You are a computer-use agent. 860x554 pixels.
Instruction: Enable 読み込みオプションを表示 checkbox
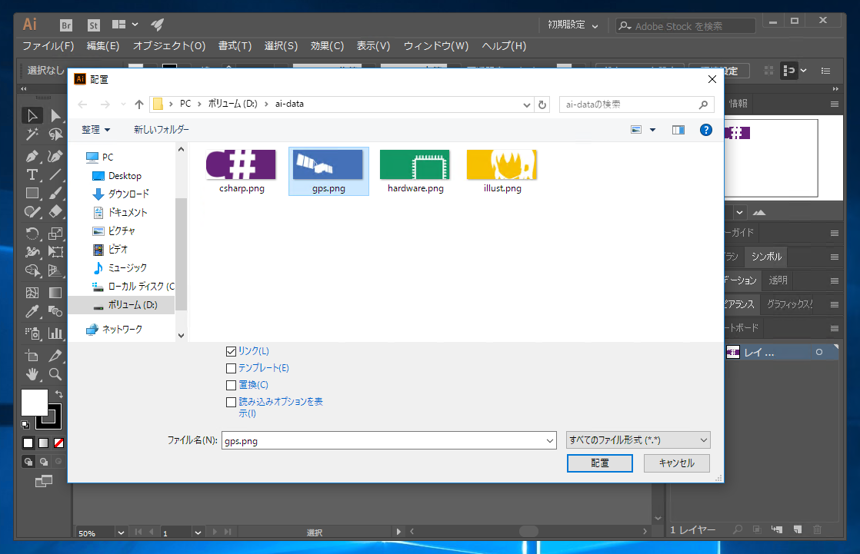231,402
